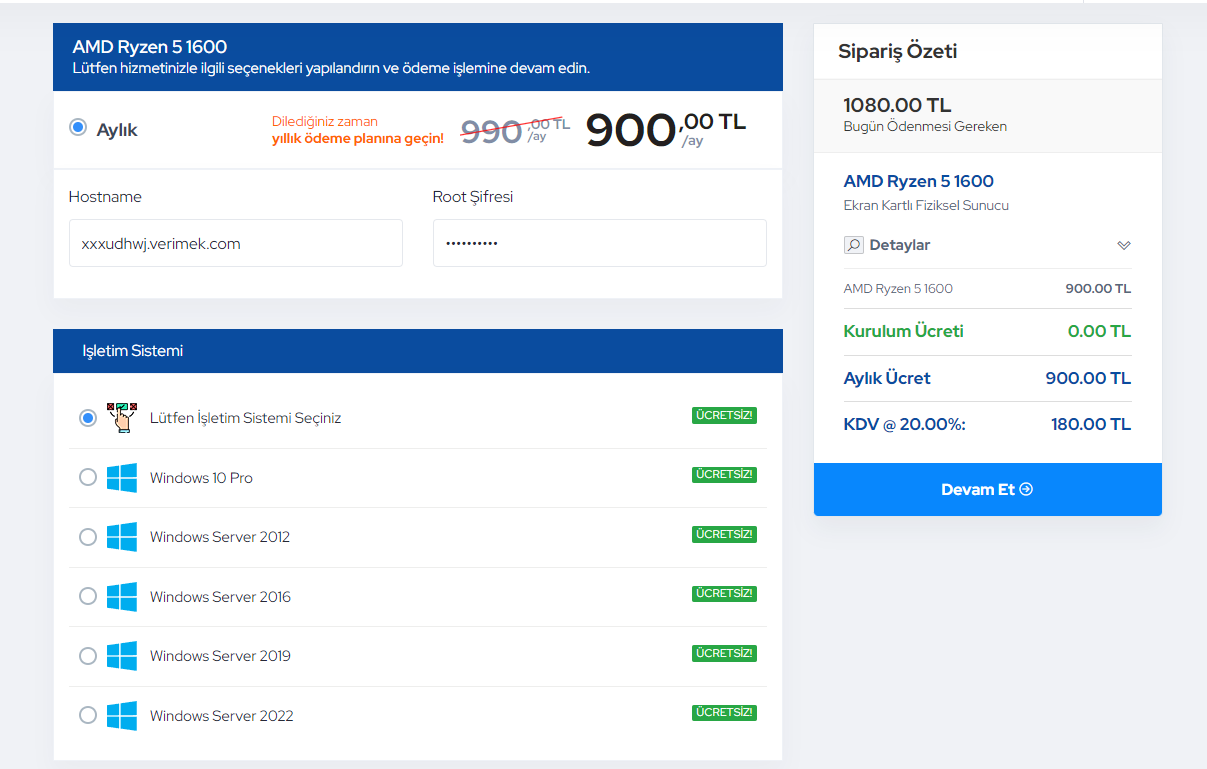Click the ÜCRETSİZ badge for Windows Server 2016
The width and height of the screenshot is (1207, 769).
click(x=724, y=594)
